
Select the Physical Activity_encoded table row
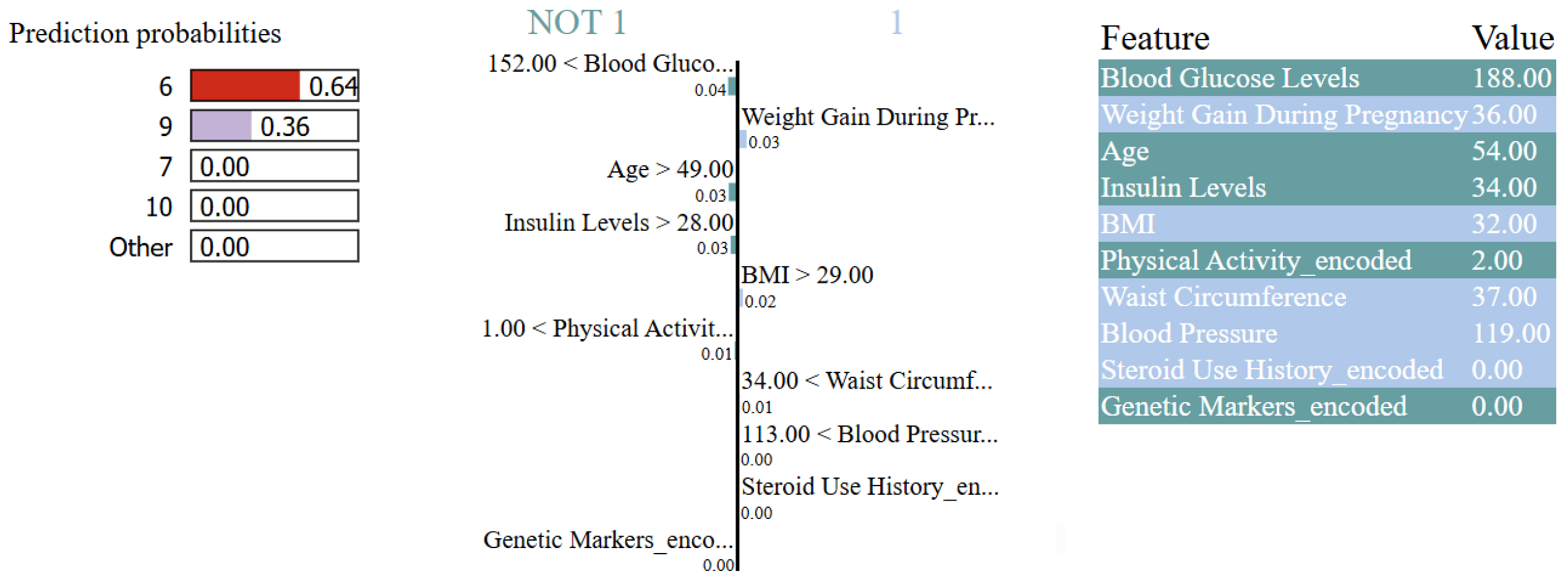point(1326,260)
